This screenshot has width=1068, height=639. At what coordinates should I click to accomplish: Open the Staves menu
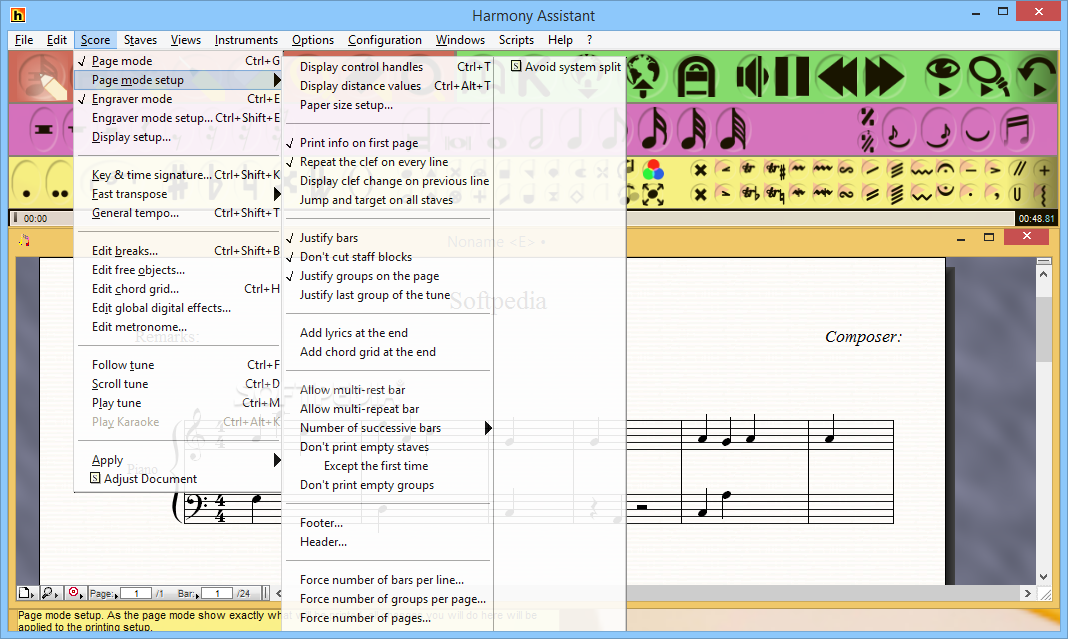140,40
